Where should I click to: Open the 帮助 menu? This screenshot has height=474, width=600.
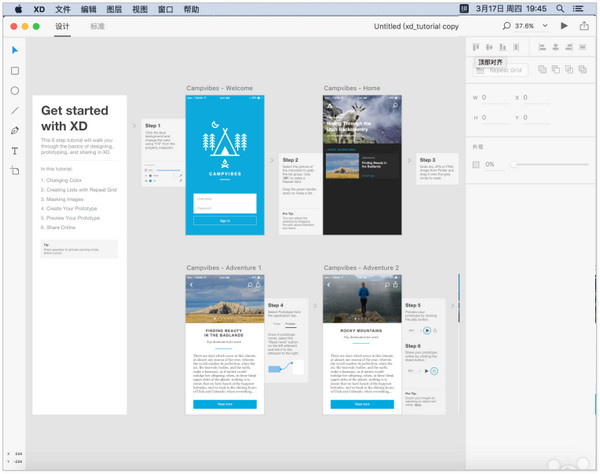[x=191, y=9]
